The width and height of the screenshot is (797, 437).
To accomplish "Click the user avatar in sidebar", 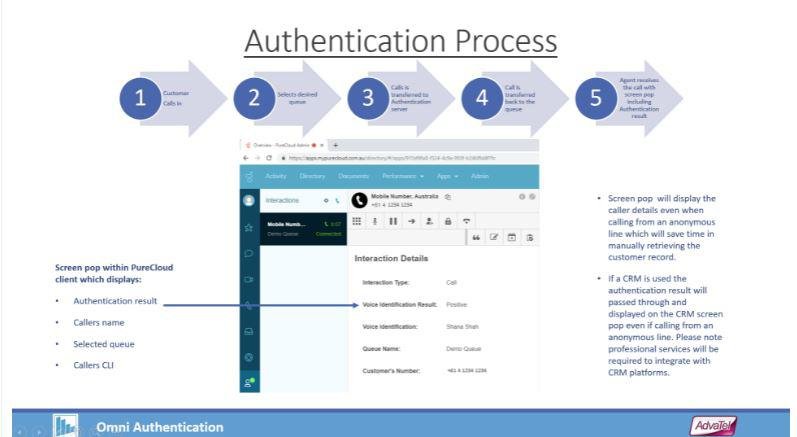I will pos(249,201).
